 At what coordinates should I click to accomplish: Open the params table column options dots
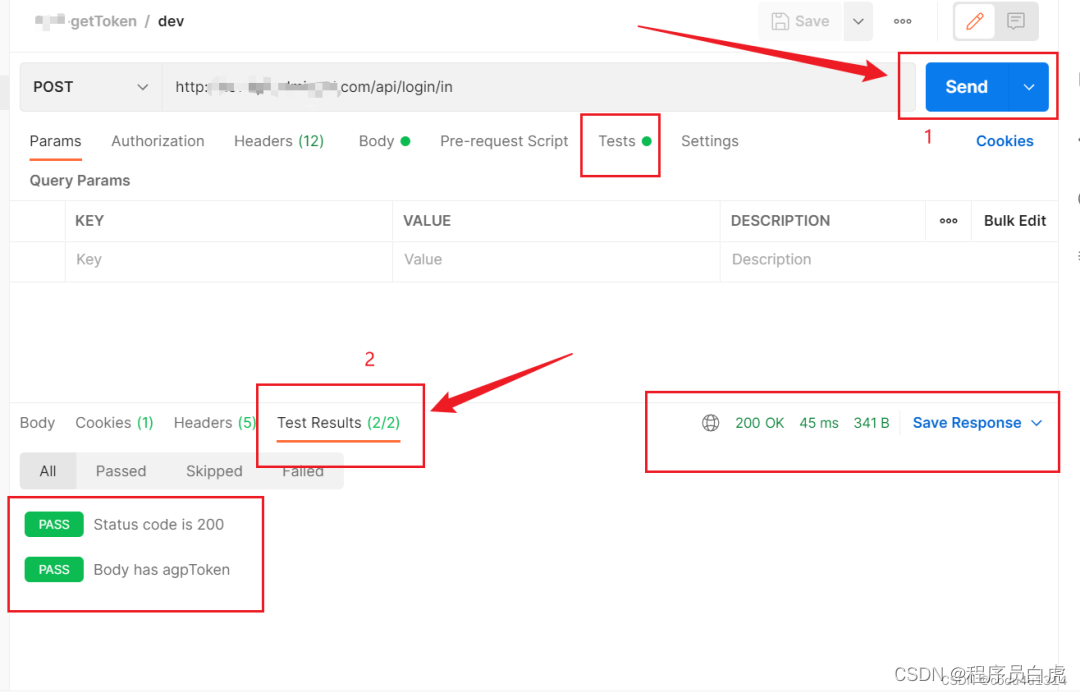948,221
